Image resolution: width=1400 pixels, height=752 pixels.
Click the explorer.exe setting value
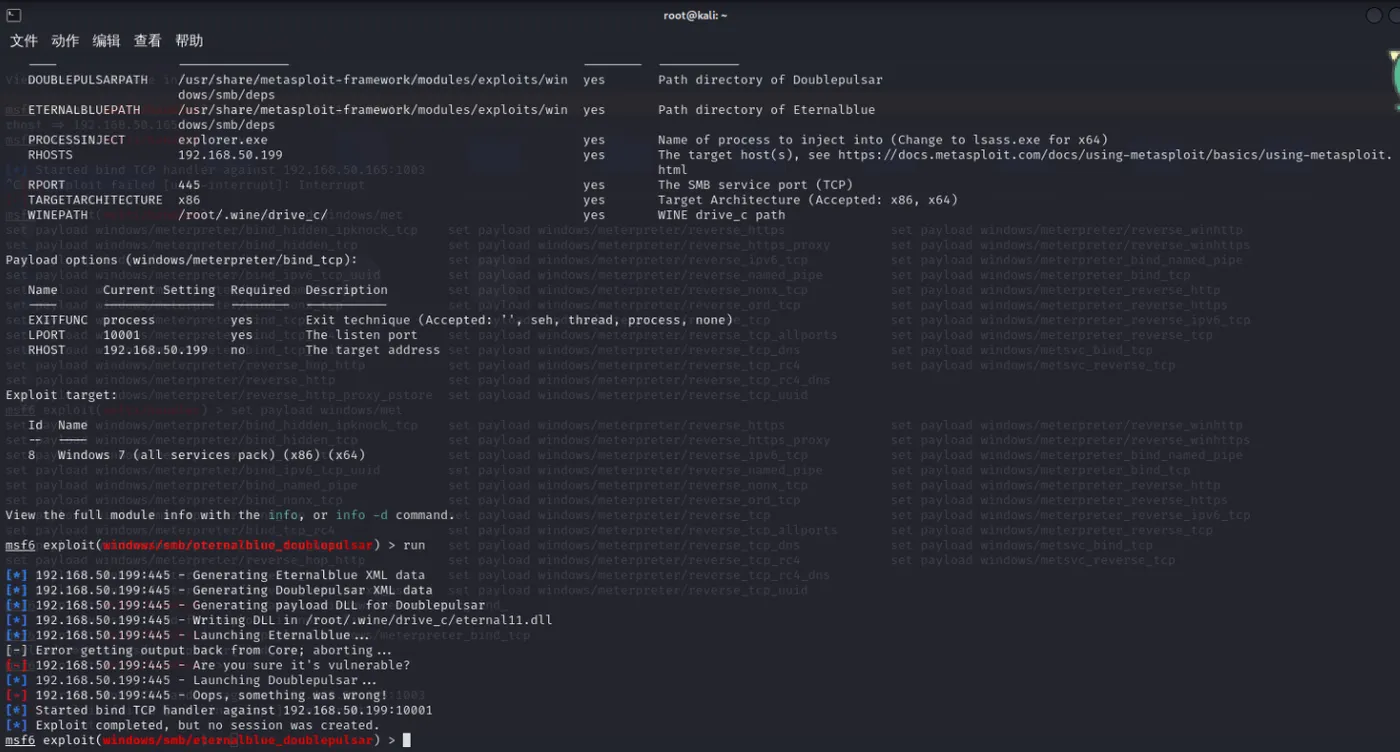[x=223, y=140]
